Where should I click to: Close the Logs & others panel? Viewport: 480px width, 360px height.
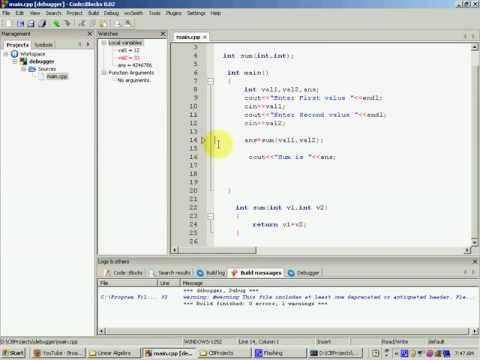tap(475, 261)
